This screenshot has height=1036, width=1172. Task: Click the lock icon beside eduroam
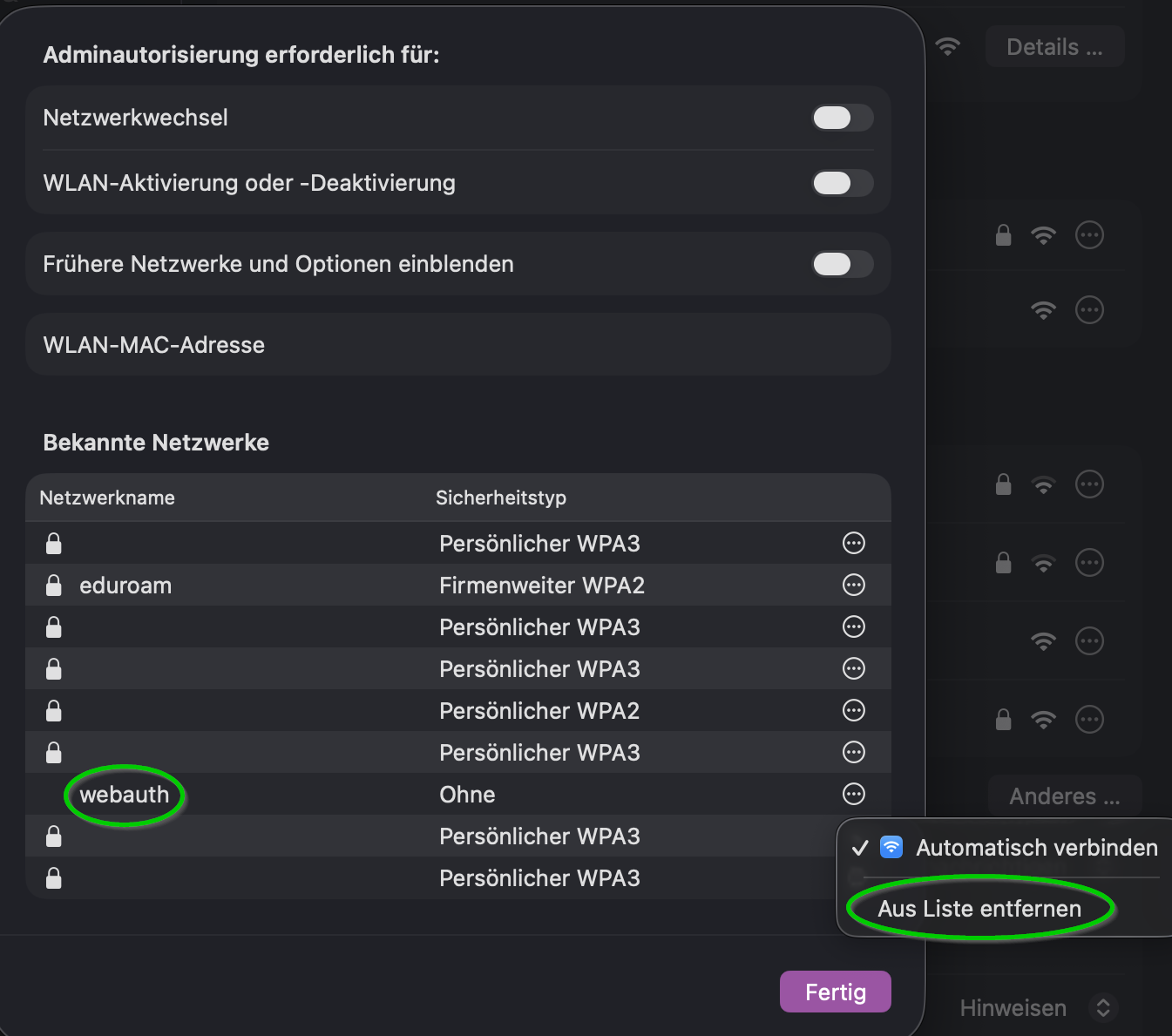tap(54, 586)
